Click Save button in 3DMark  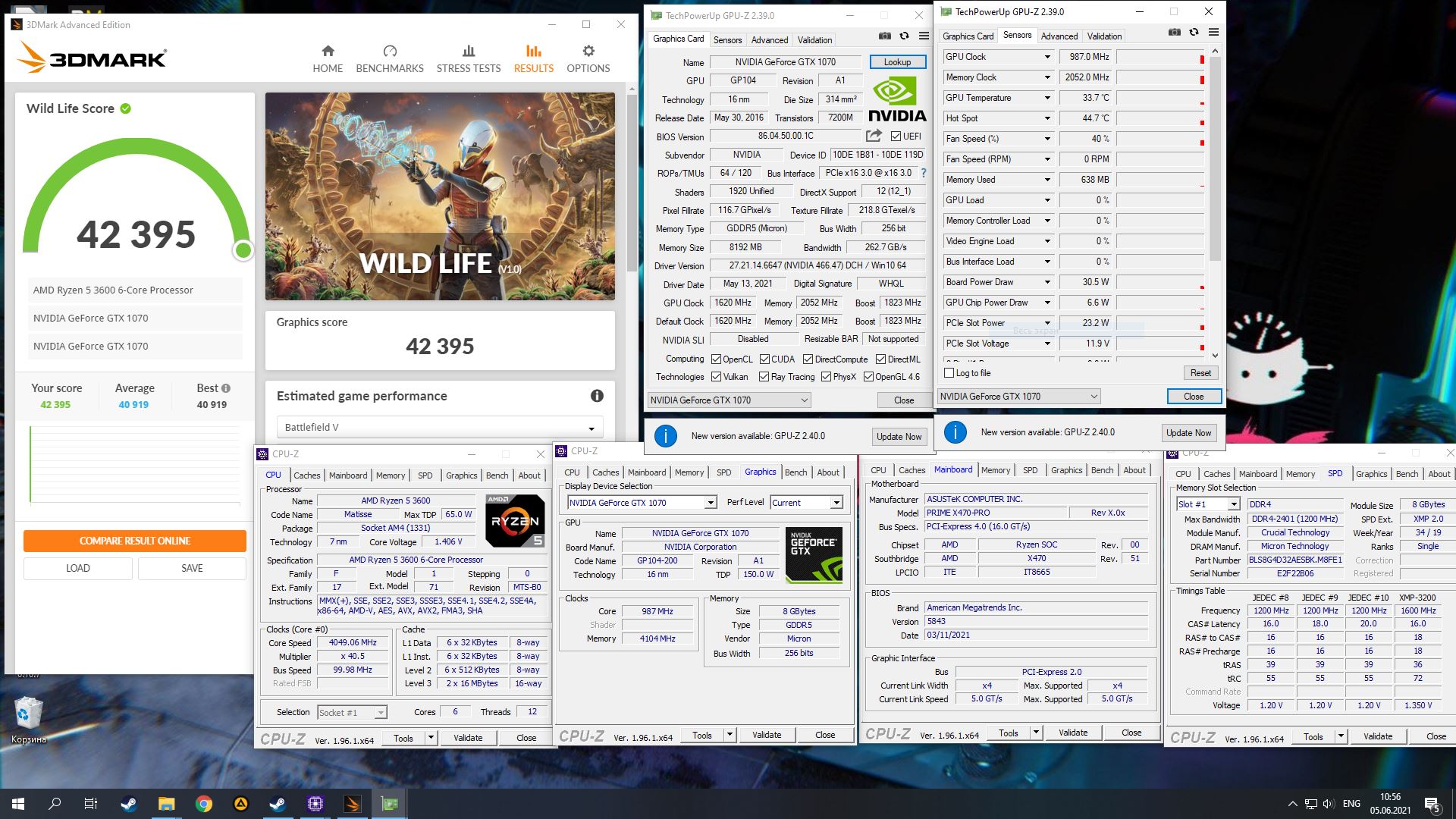(x=192, y=568)
